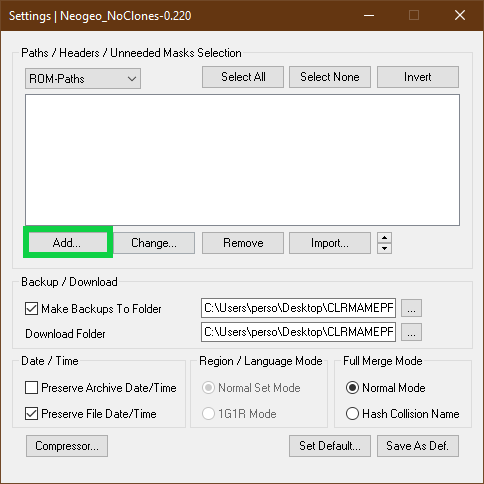This screenshot has height=484, width=484.
Task: Click Select All button
Action: 243,77
